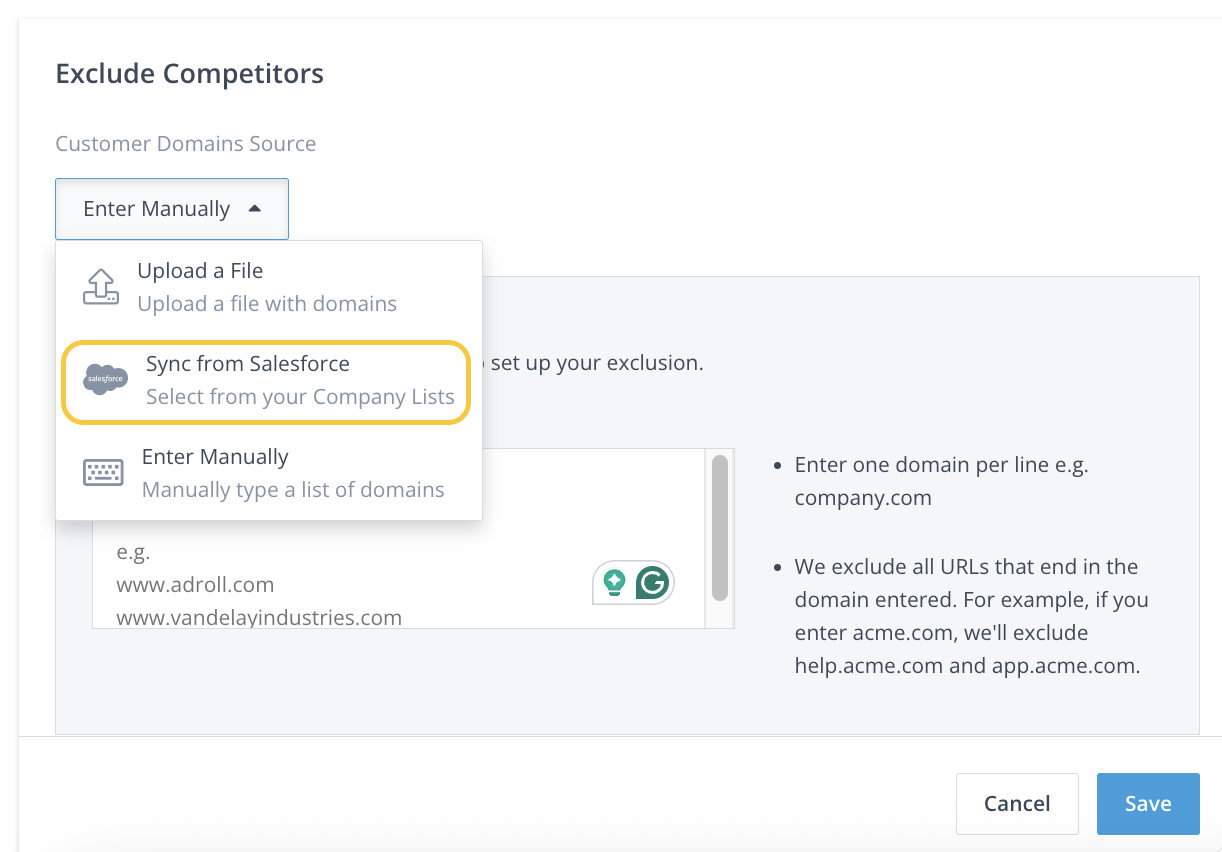The image size is (1222, 852).
Task: Click the green lightbulb suggestion icon
Action: coord(614,582)
